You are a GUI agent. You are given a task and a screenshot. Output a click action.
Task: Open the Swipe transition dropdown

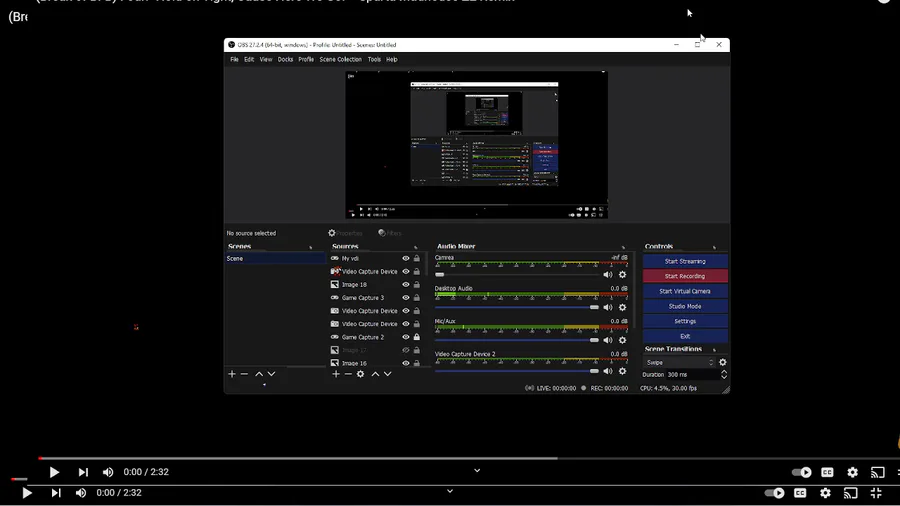click(x=679, y=363)
